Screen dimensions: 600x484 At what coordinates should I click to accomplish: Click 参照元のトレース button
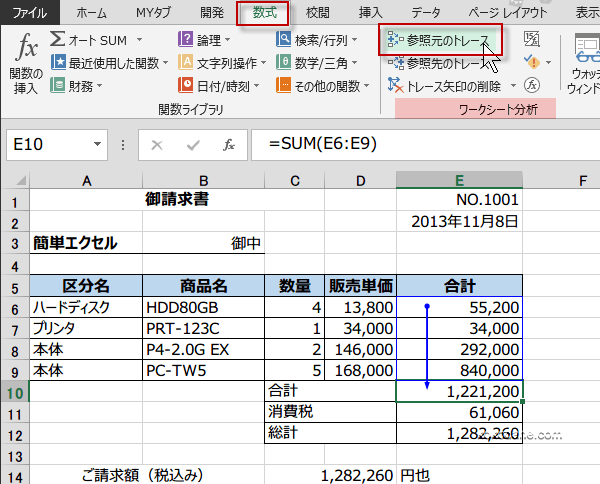(440, 40)
